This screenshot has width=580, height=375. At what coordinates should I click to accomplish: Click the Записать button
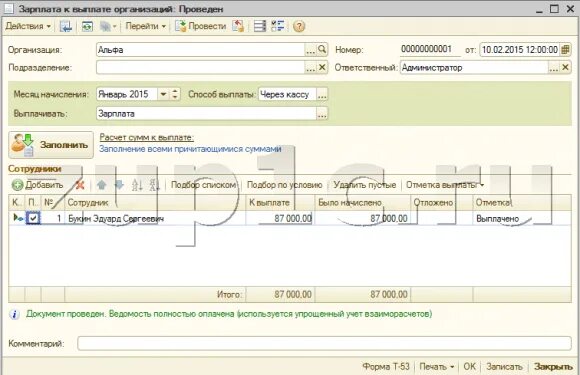coord(504,366)
